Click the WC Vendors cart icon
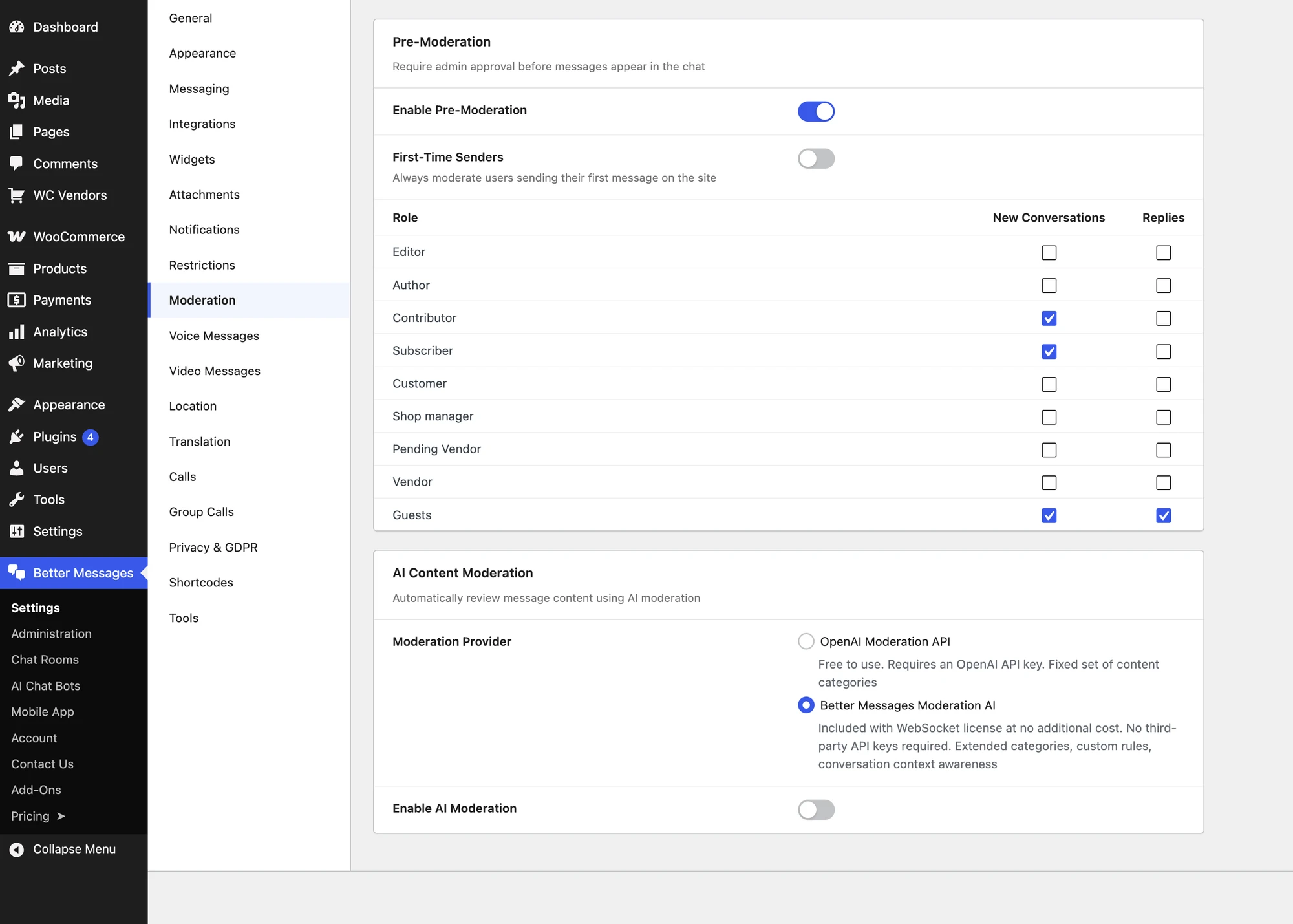The width and height of the screenshot is (1293, 924). [x=17, y=195]
